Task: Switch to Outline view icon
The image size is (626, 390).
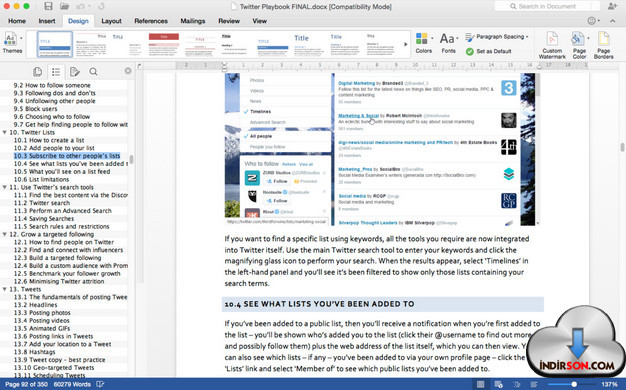Action: [516, 384]
